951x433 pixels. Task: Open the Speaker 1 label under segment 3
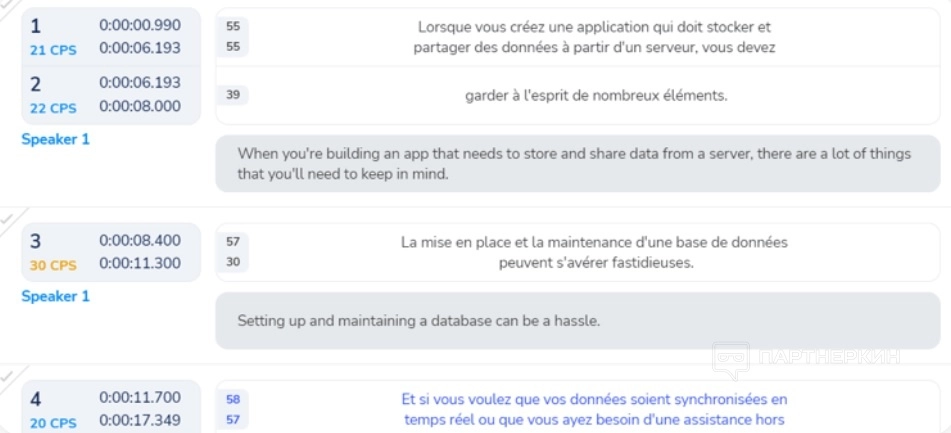(x=55, y=296)
